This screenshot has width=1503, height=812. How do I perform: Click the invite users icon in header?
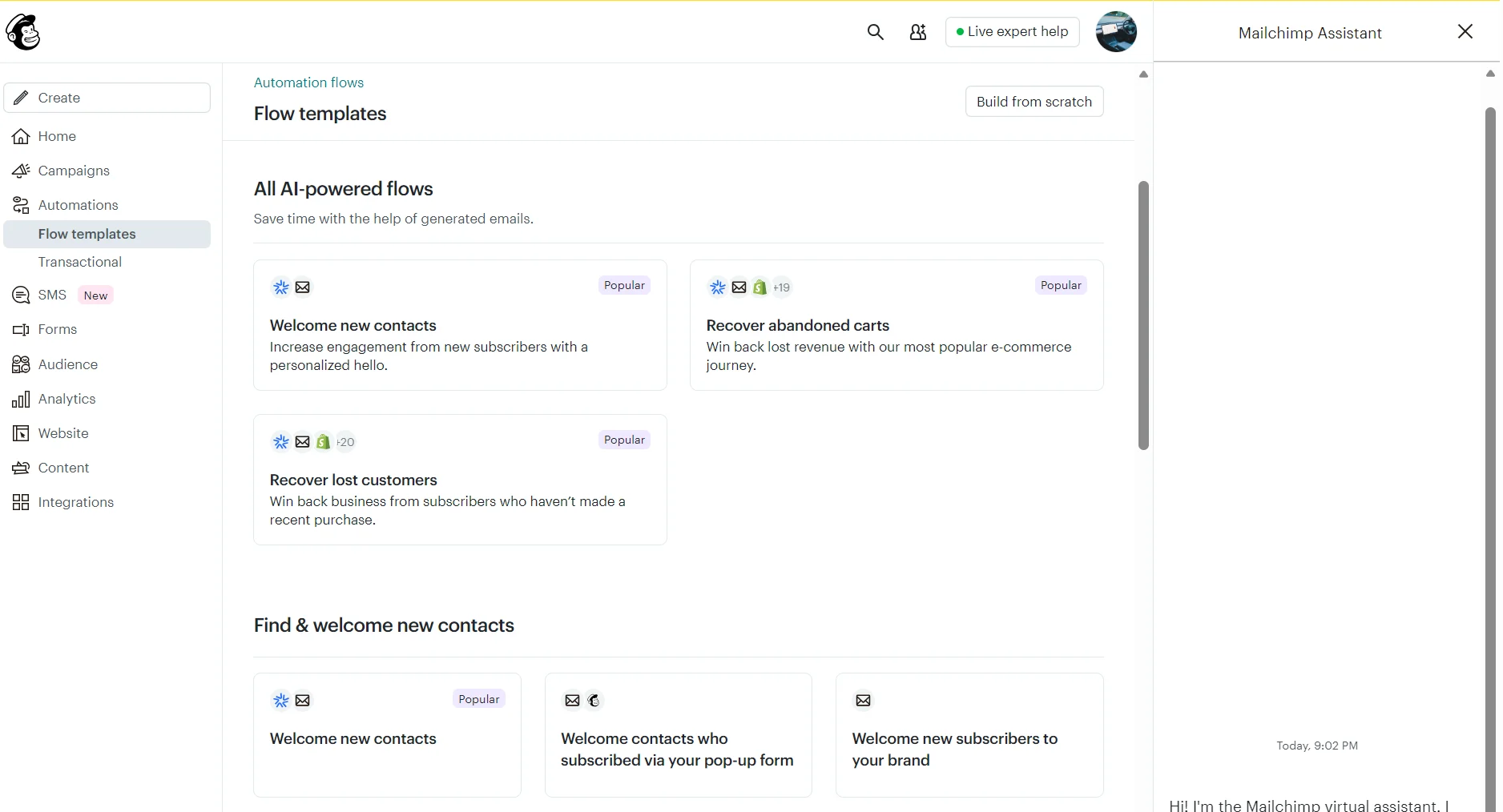coord(918,32)
